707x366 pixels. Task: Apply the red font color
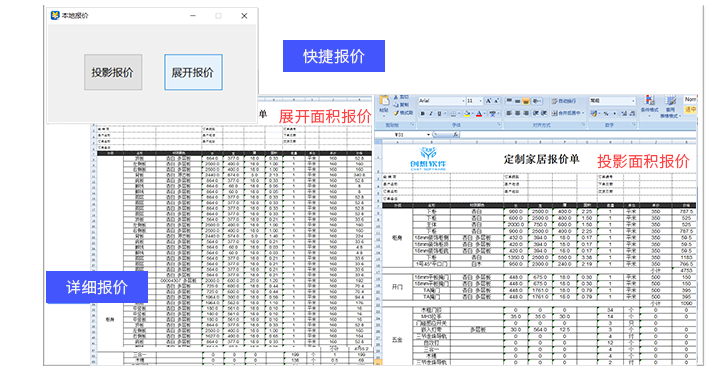point(479,113)
